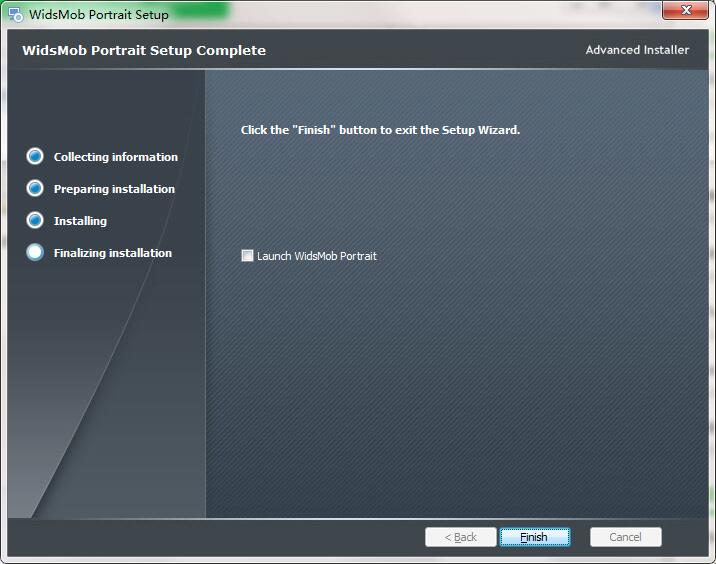
Task: Close the WidsMob Portrait Setup window
Action: coord(685,10)
